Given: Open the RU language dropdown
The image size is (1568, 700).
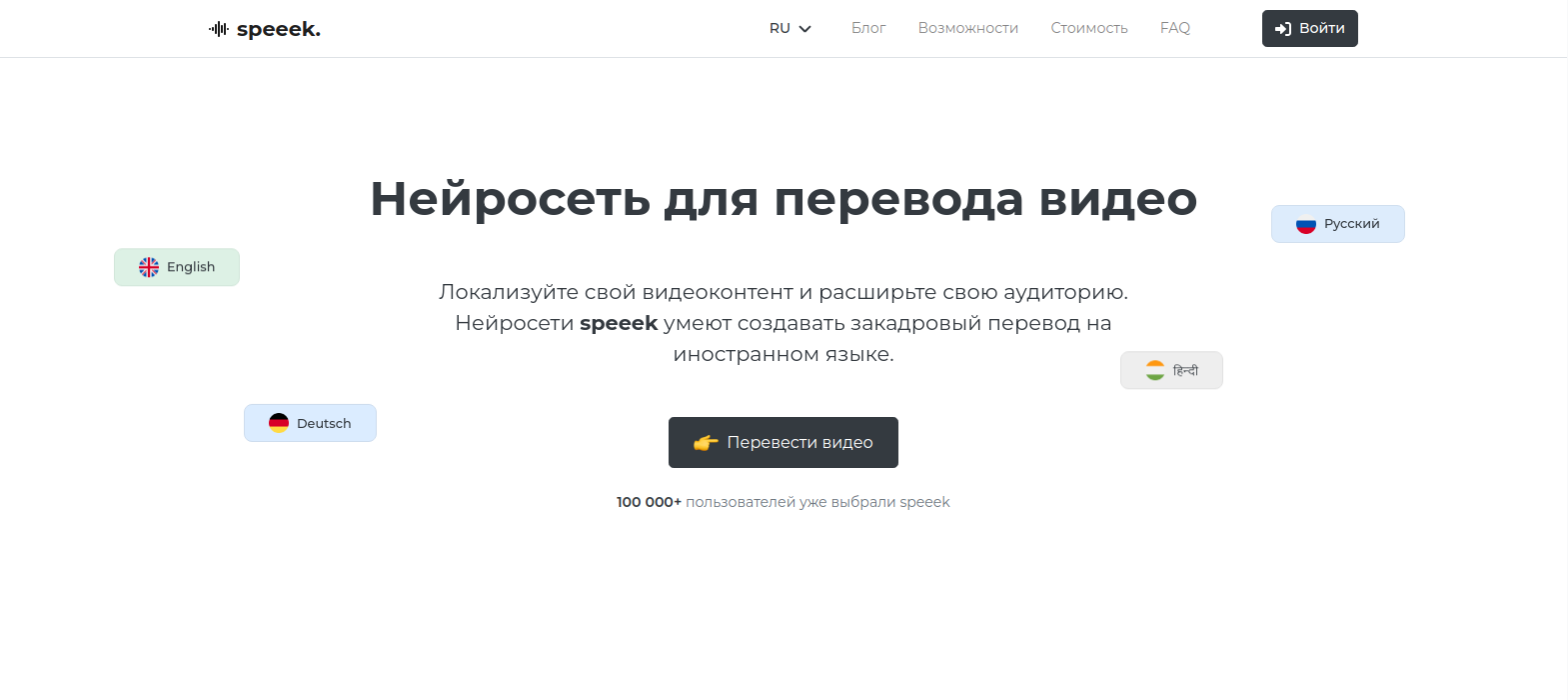Looking at the screenshot, I should 789,28.
